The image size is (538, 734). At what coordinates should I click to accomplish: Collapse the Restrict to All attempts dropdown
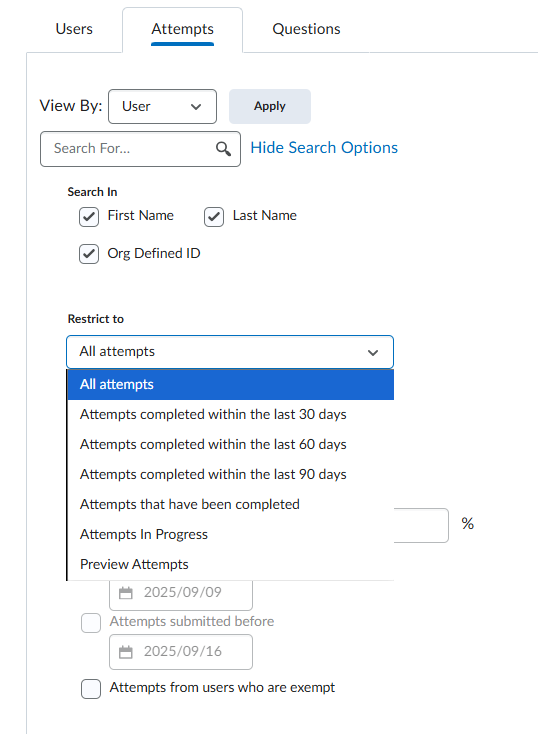point(230,352)
